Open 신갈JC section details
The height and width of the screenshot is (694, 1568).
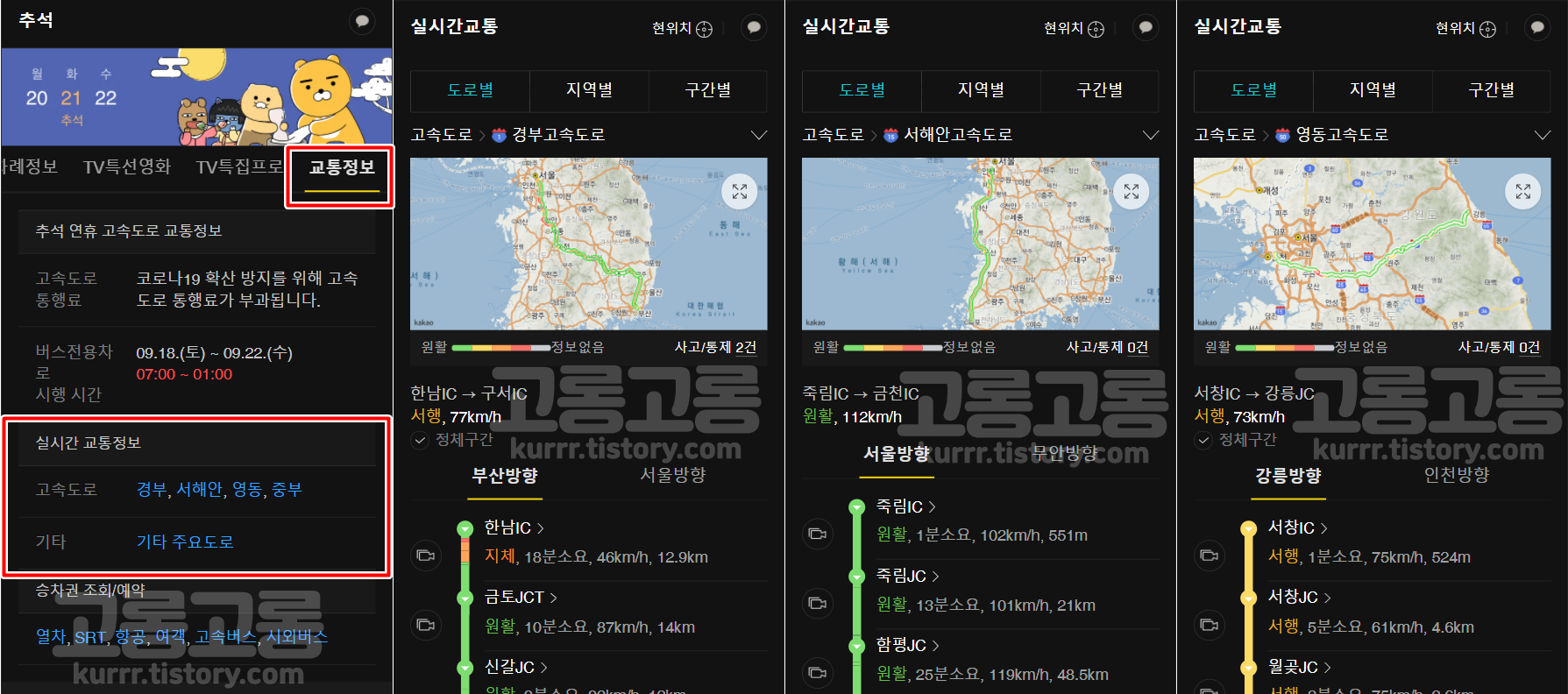516,667
